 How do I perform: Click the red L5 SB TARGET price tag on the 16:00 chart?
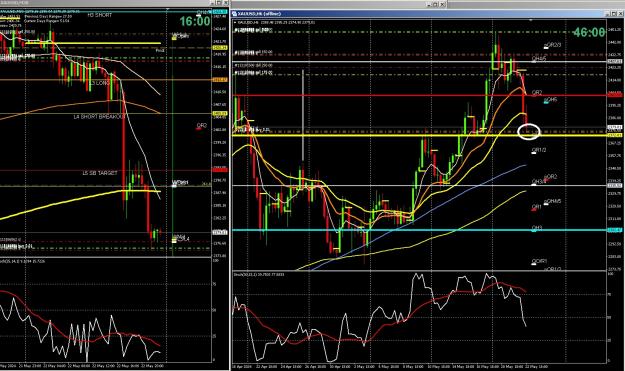pyautogui.click(x=220, y=170)
